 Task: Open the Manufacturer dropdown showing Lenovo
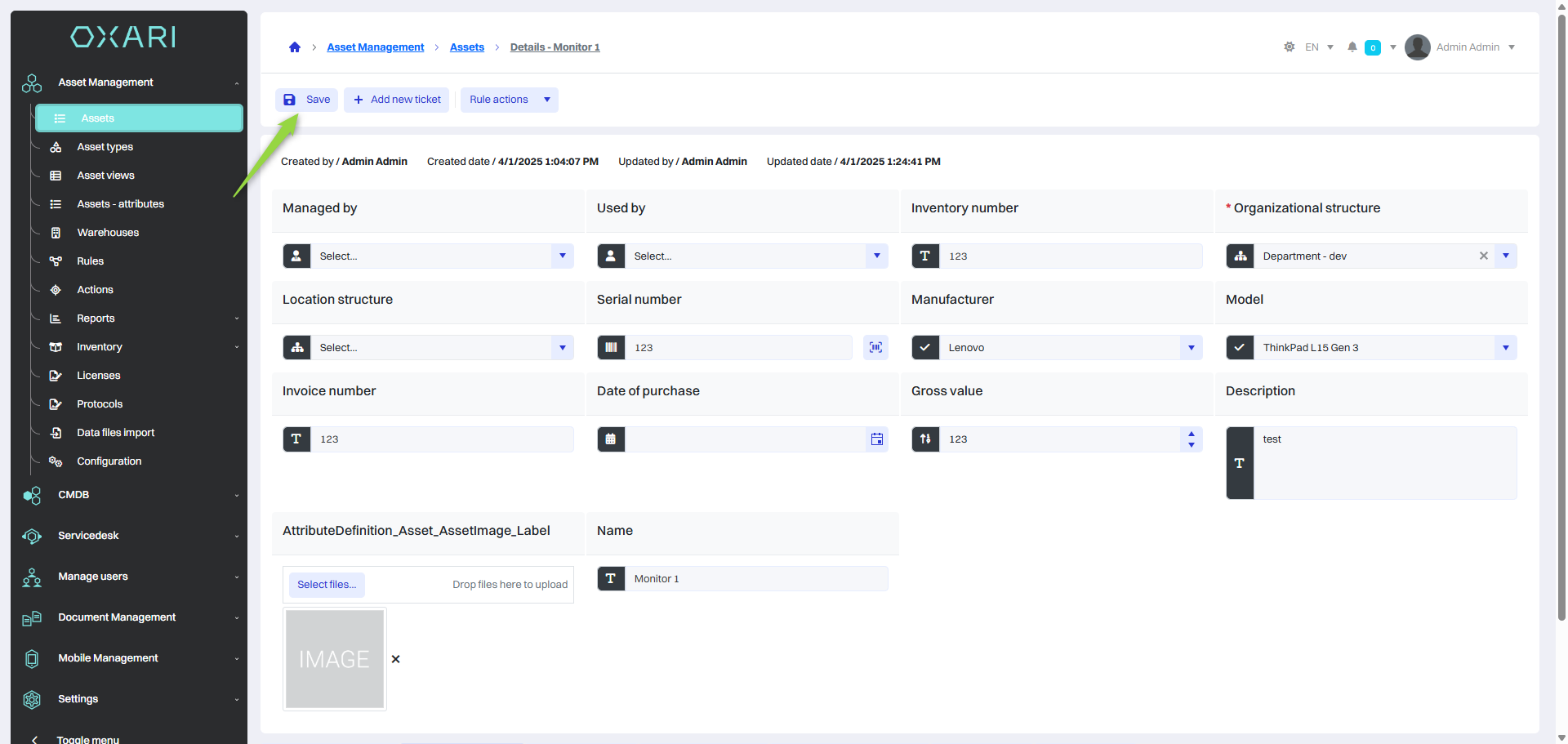click(x=1191, y=348)
